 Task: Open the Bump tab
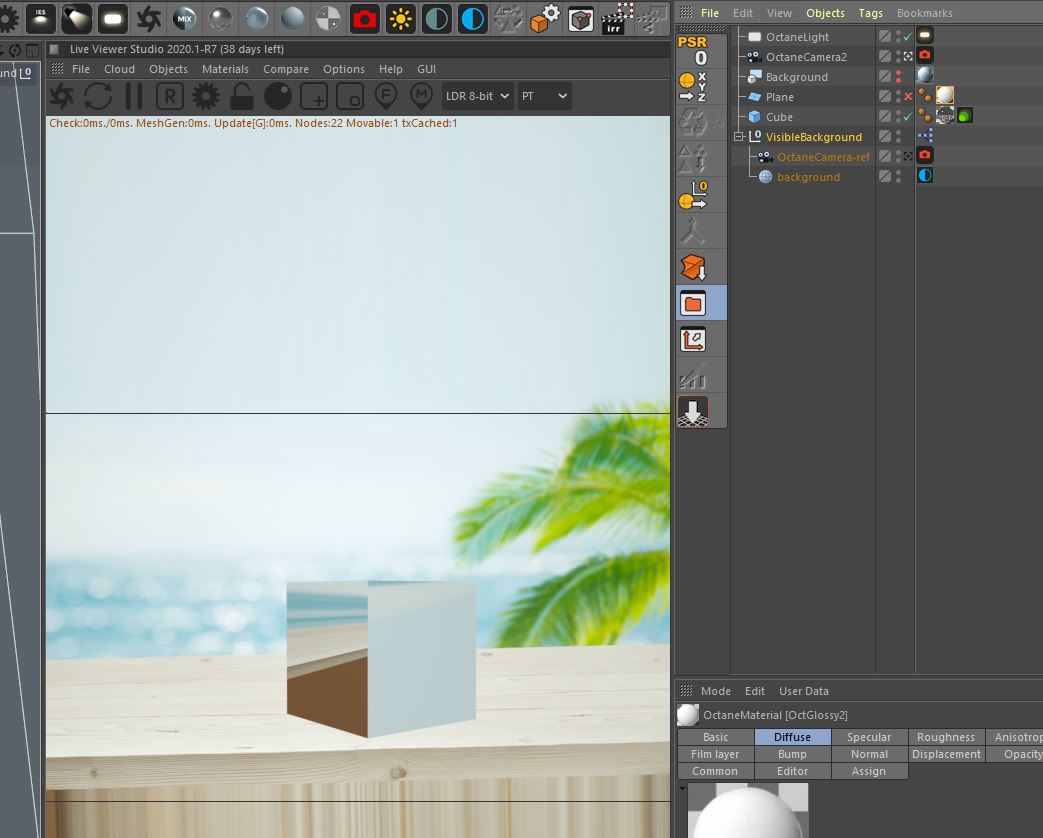(792, 754)
